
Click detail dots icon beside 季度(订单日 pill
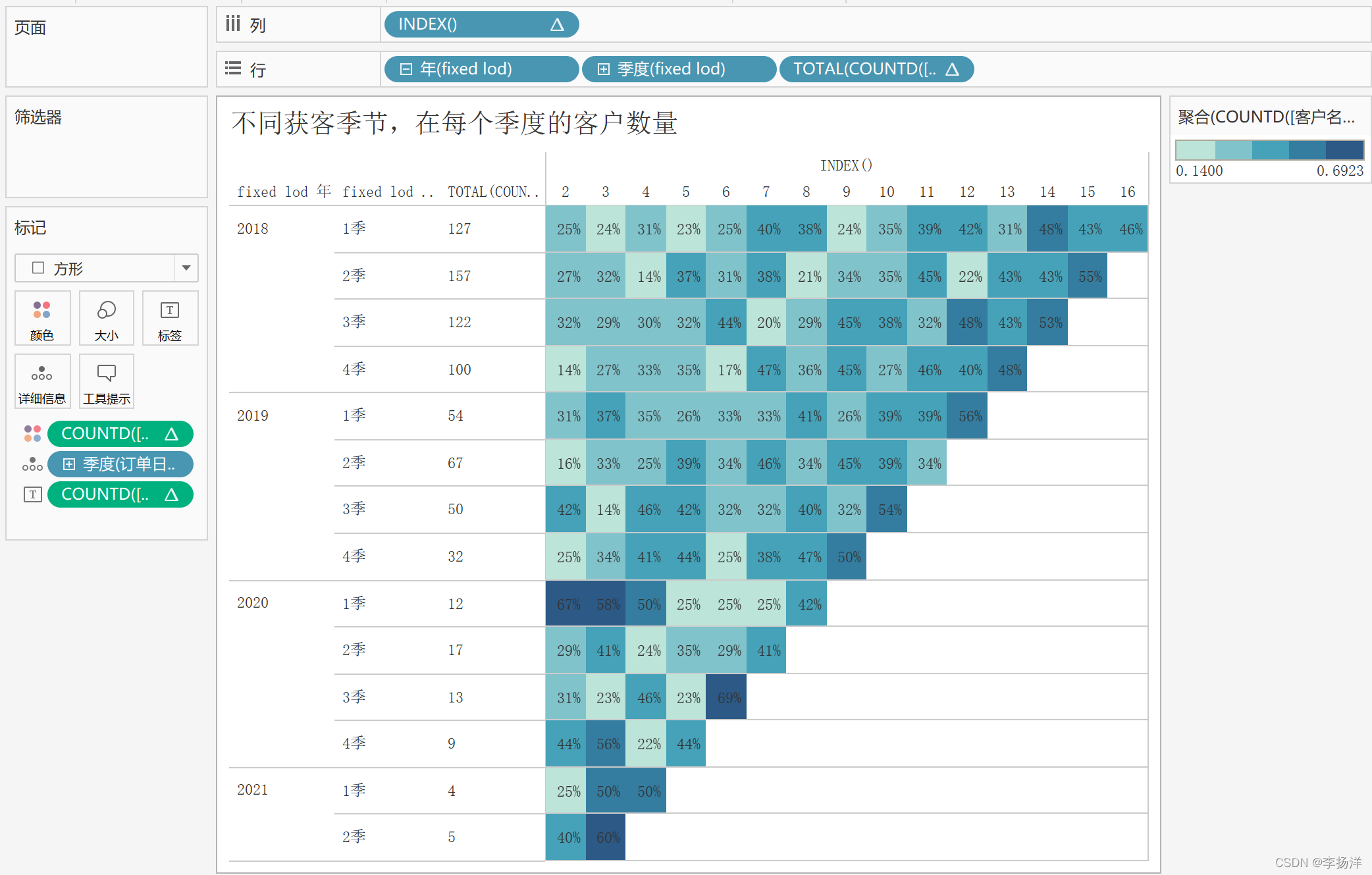32,464
